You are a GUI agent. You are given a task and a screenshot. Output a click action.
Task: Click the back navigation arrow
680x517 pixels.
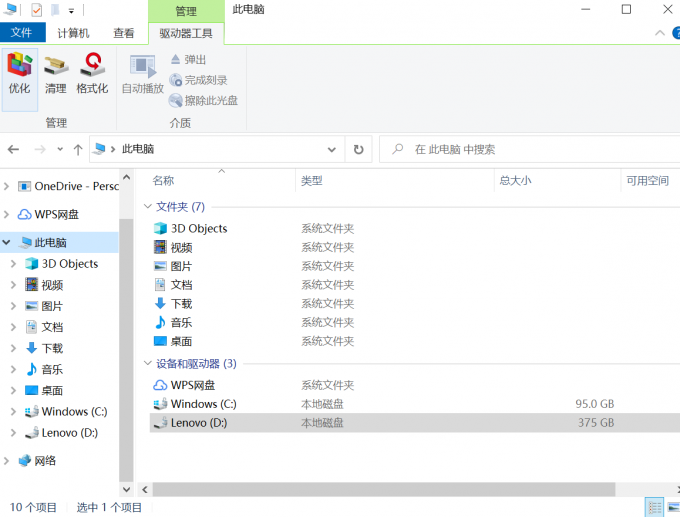coord(13,150)
